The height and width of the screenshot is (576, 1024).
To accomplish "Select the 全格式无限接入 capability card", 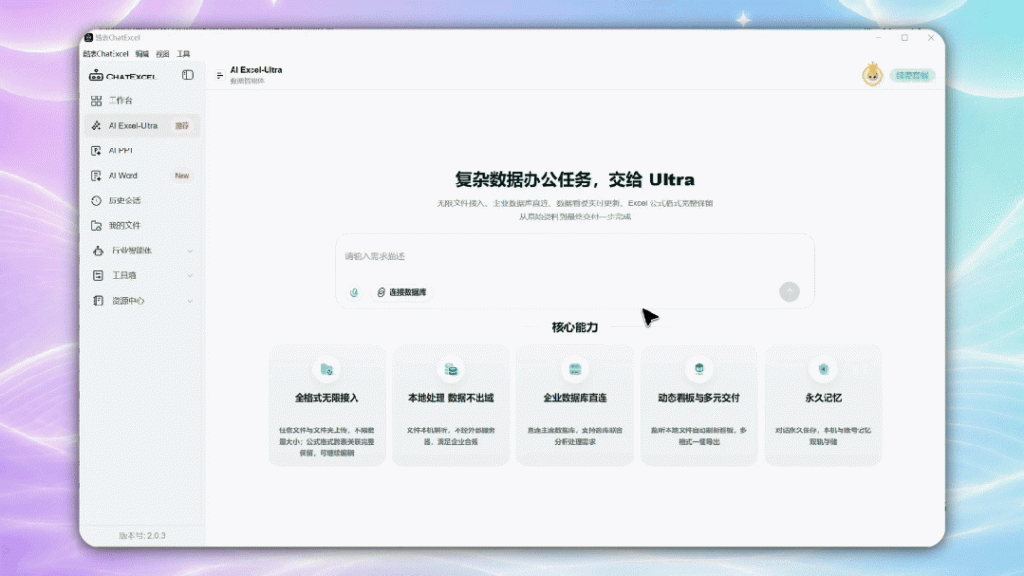I will tap(327, 406).
